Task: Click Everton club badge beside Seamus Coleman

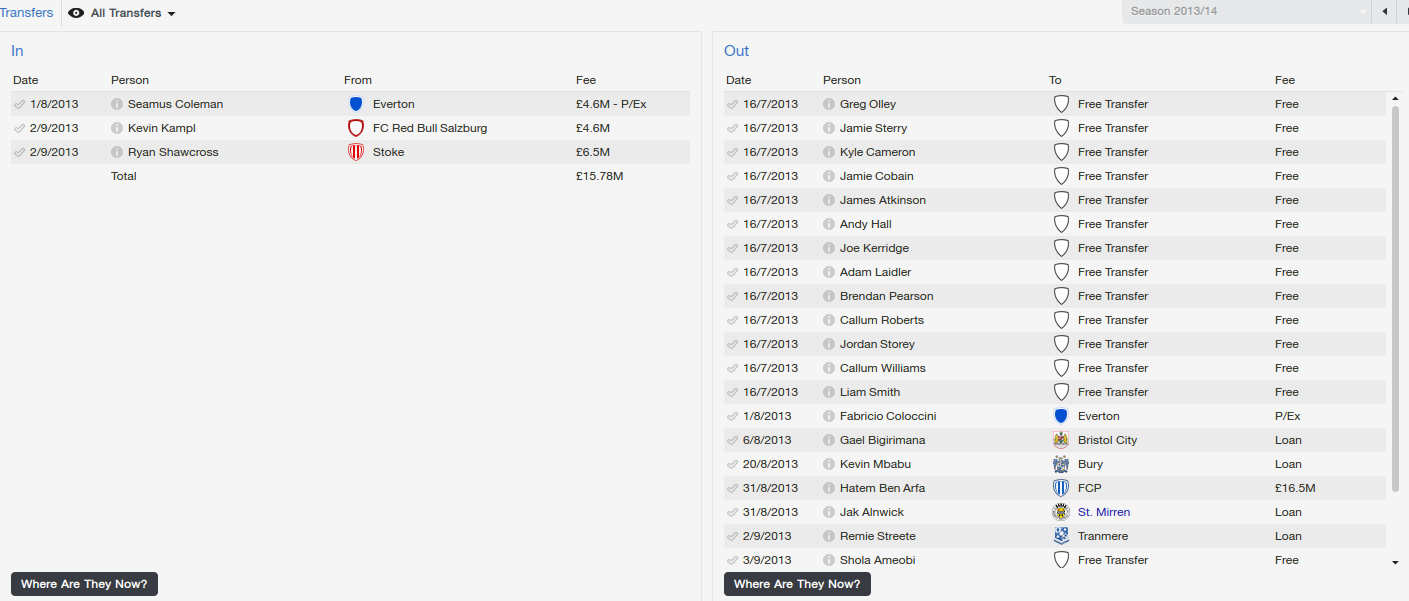Action: click(x=356, y=104)
